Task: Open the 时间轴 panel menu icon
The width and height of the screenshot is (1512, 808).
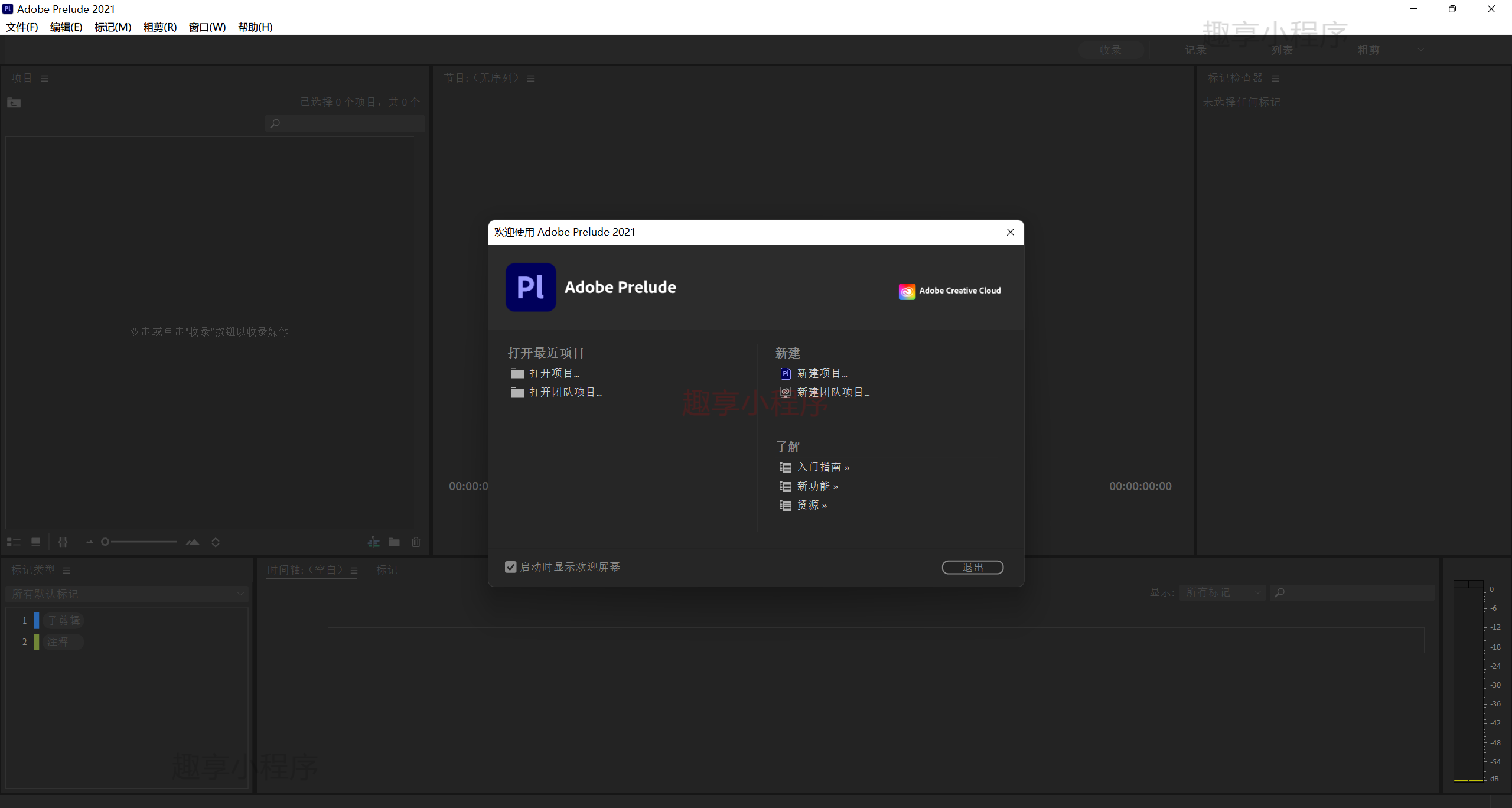Action: click(x=354, y=571)
